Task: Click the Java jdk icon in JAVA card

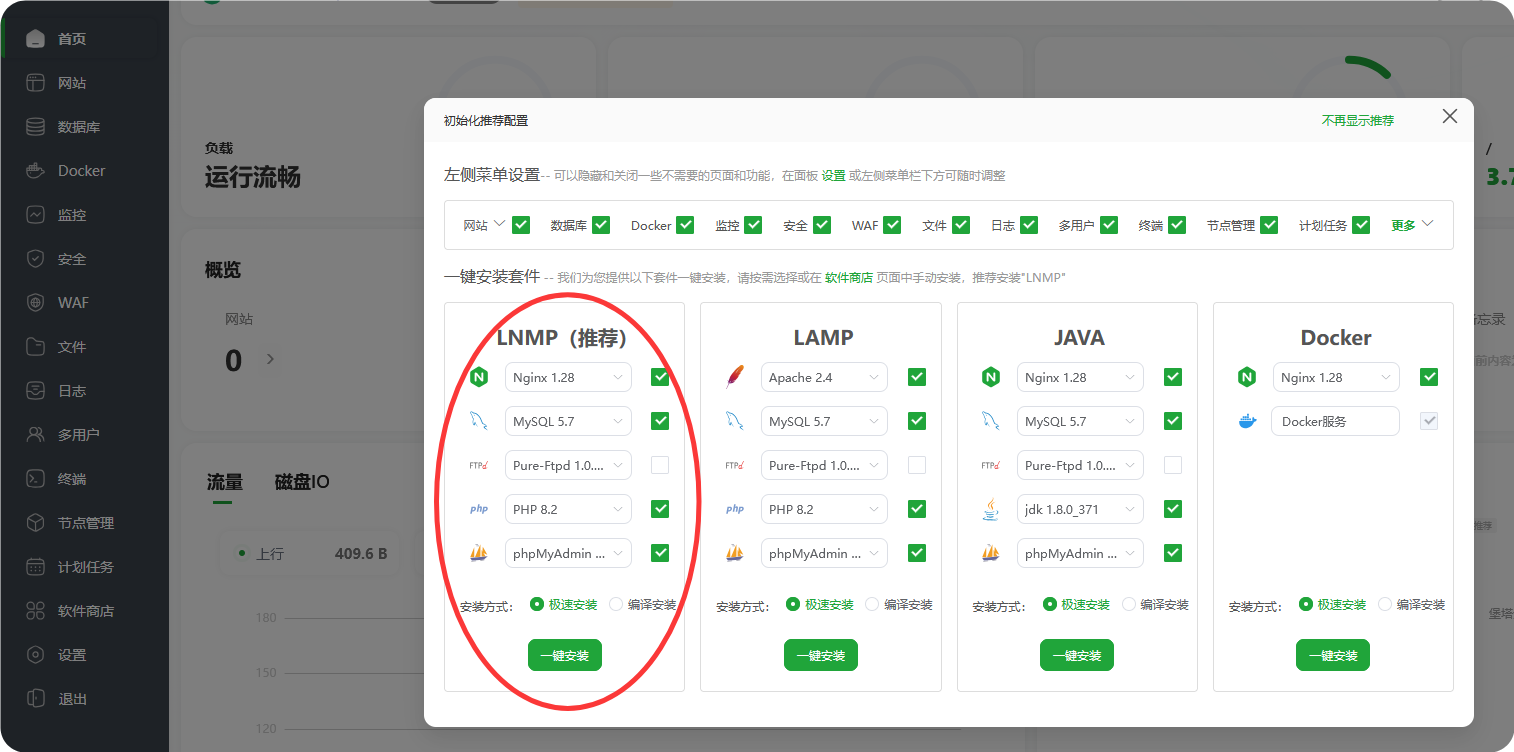Action: point(991,509)
